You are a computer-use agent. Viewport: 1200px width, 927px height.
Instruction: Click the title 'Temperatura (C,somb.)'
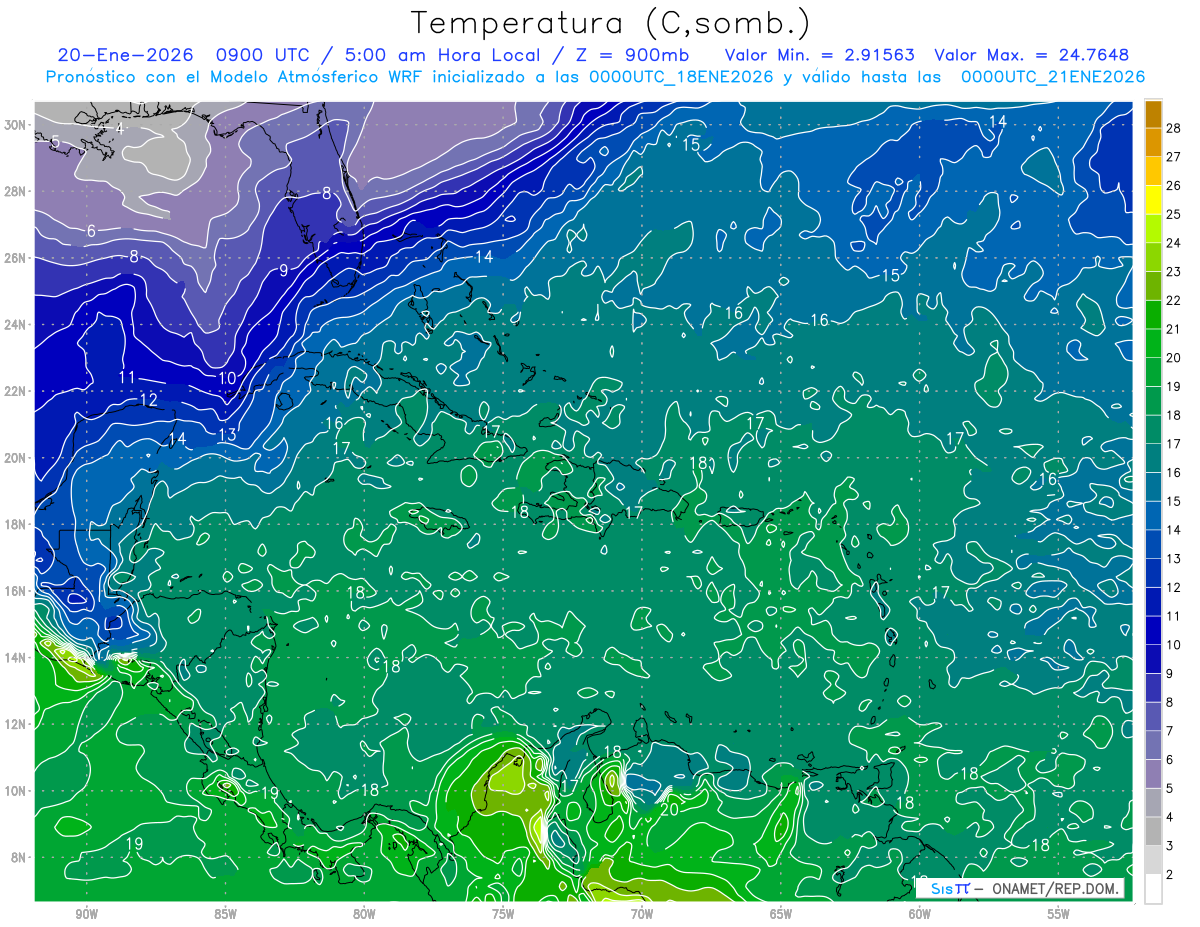(611, 24)
